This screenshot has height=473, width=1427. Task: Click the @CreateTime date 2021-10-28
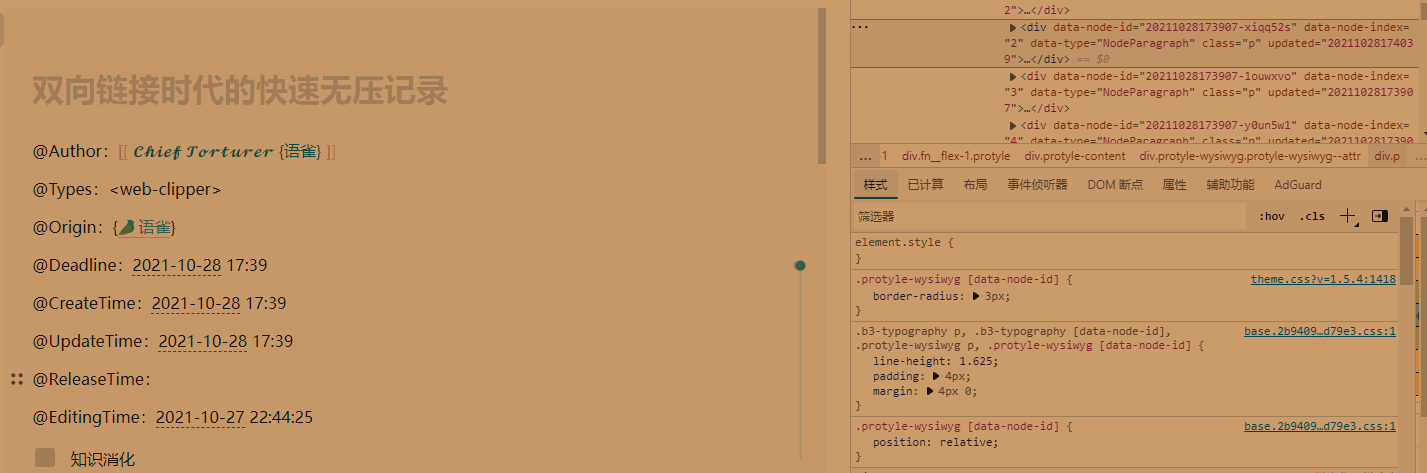tap(196, 304)
